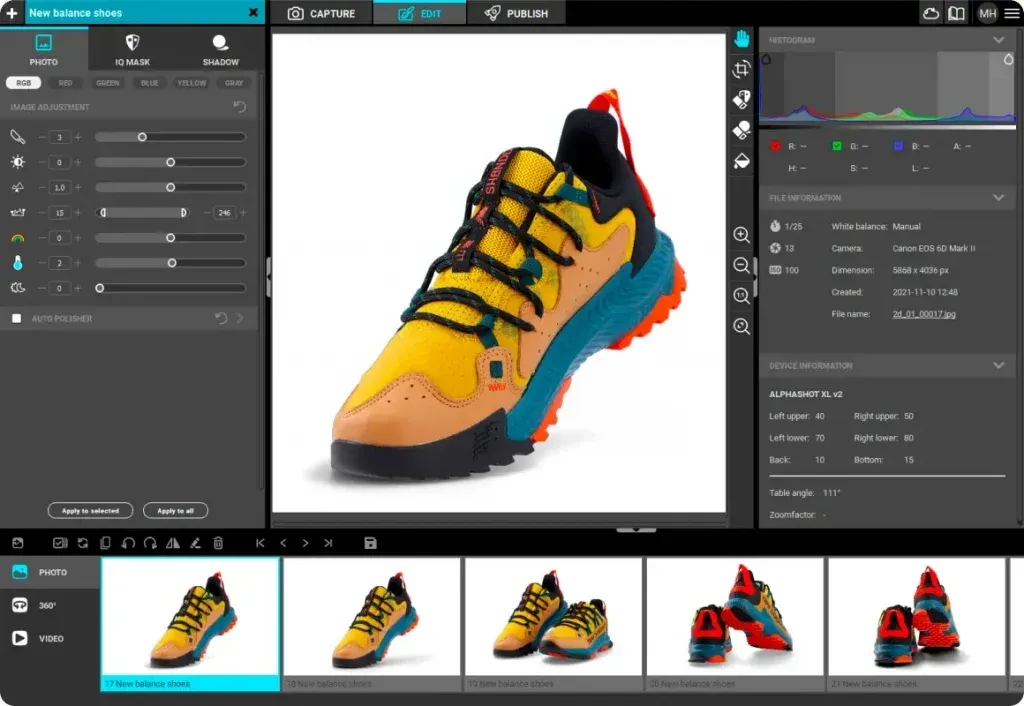The height and width of the screenshot is (706, 1024).
Task: Collapse the Device Information section
Action: (998, 366)
